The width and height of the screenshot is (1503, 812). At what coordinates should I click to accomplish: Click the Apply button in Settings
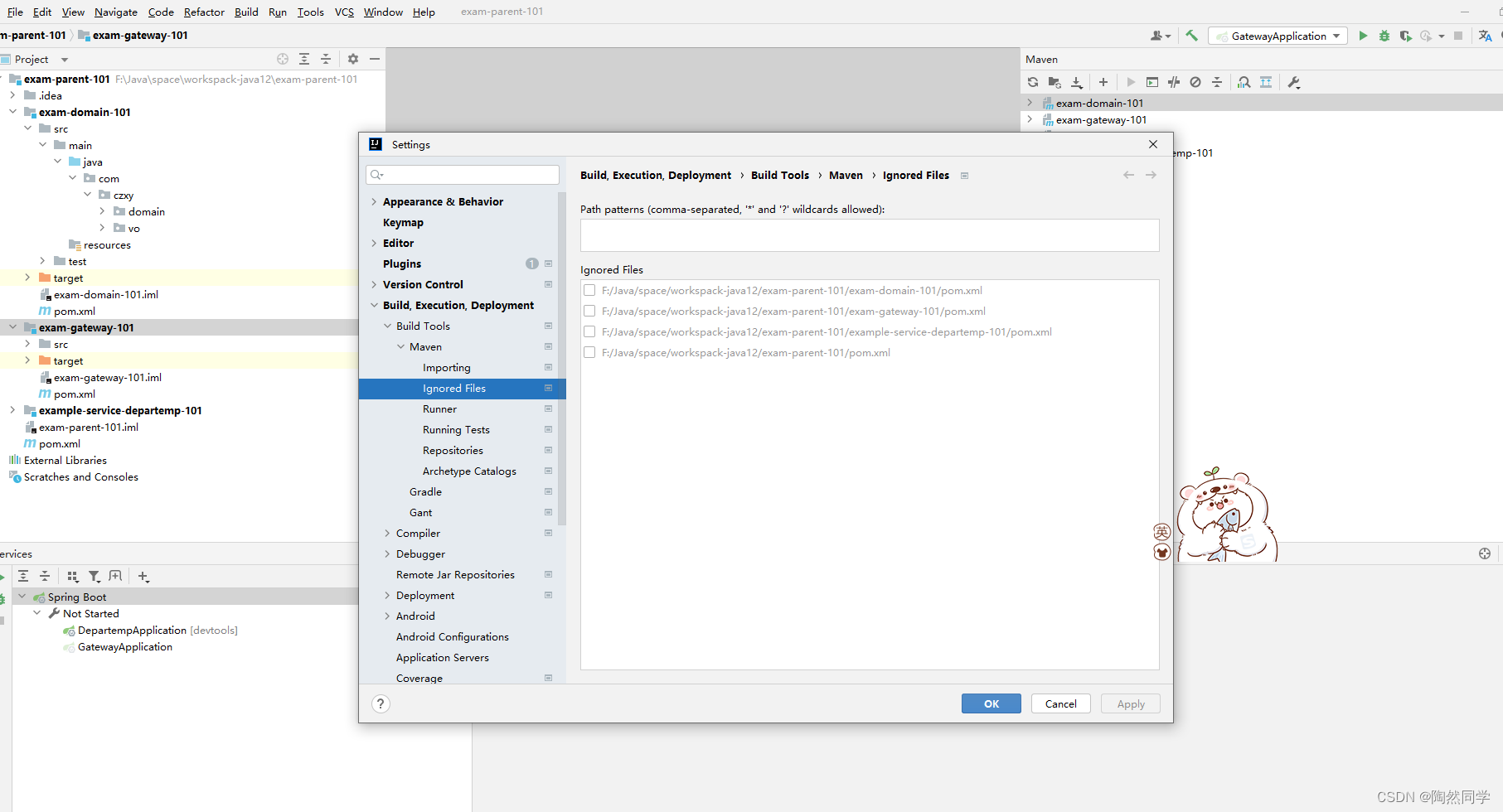tap(1131, 703)
